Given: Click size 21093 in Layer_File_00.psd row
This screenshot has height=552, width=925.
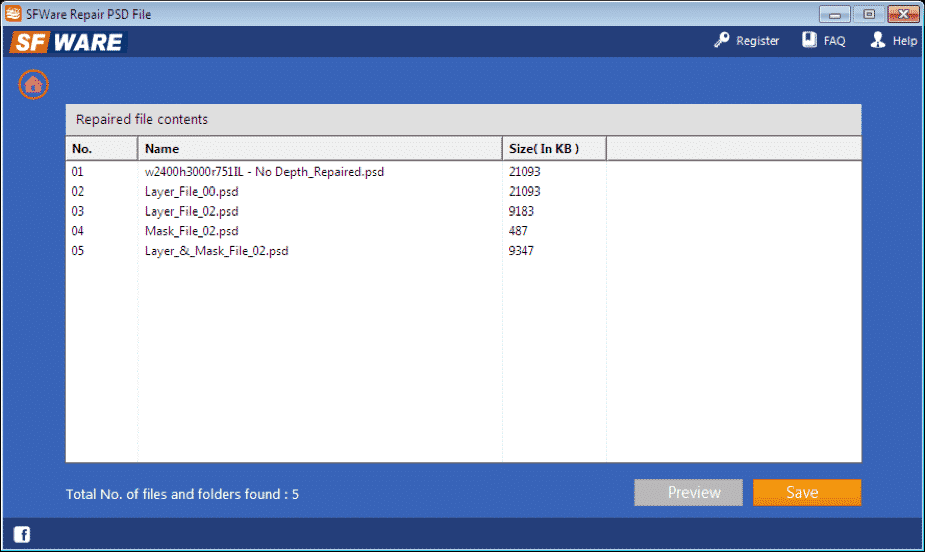Looking at the screenshot, I should 524,192.
